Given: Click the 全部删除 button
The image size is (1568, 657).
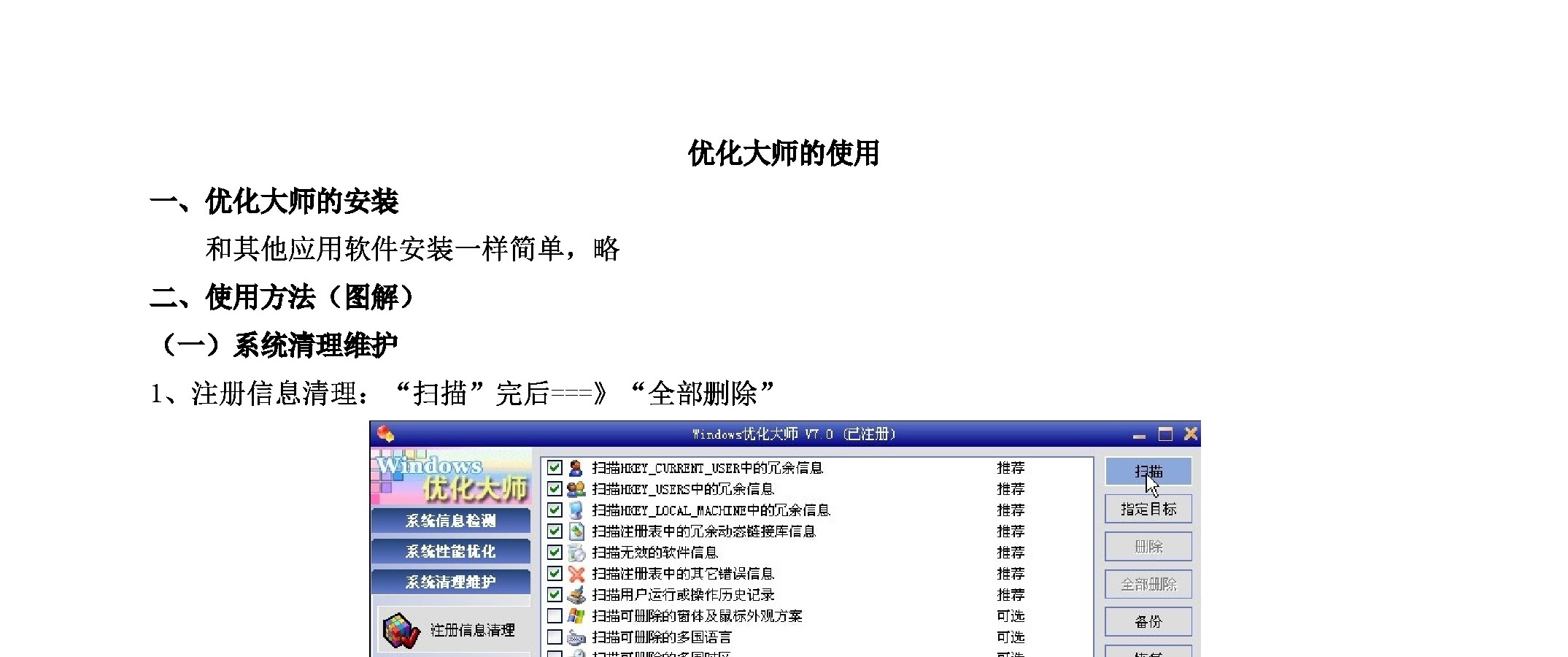Looking at the screenshot, I should click(1148, 584).
